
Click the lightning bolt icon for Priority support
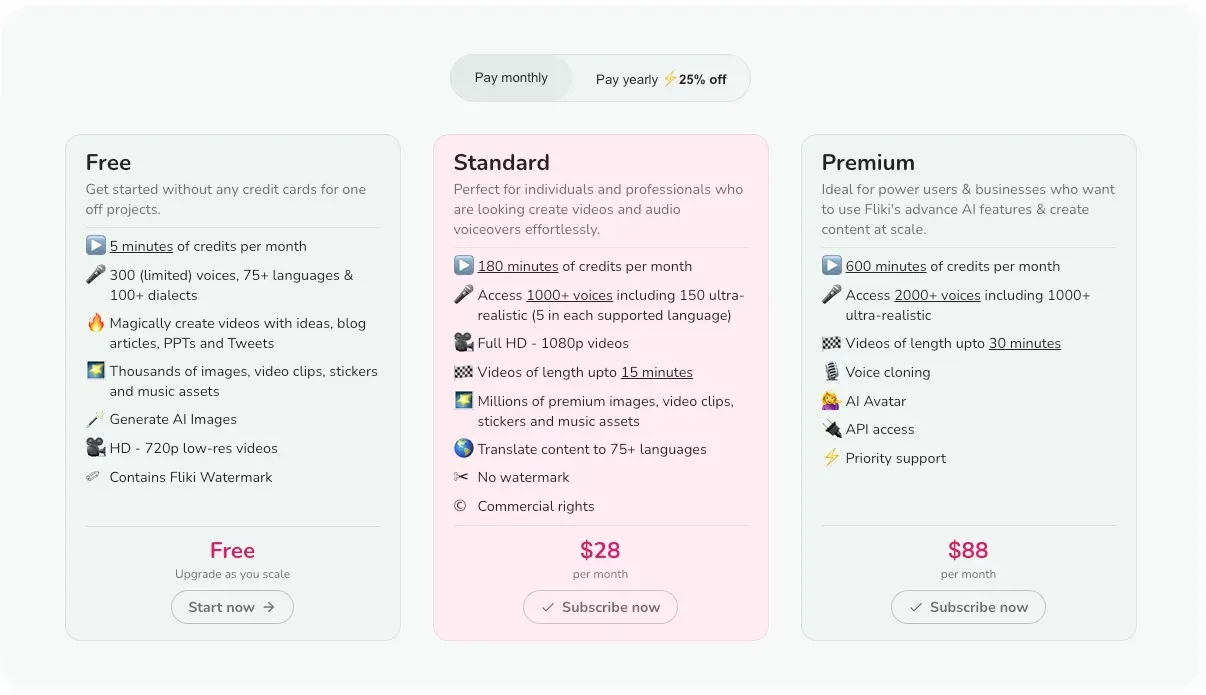point(831,458)
